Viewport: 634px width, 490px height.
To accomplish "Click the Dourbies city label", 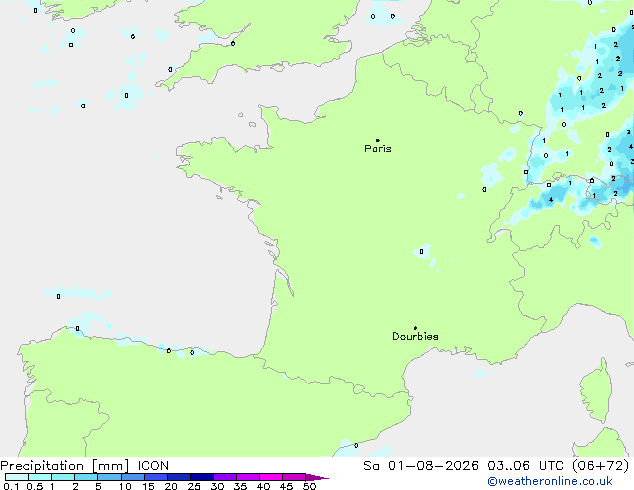I will click(x=415, y=336).
